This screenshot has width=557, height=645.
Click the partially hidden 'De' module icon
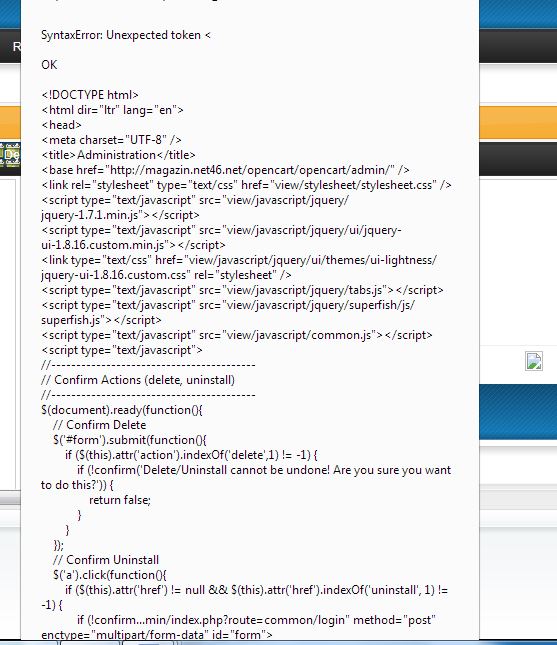point(10,155)
